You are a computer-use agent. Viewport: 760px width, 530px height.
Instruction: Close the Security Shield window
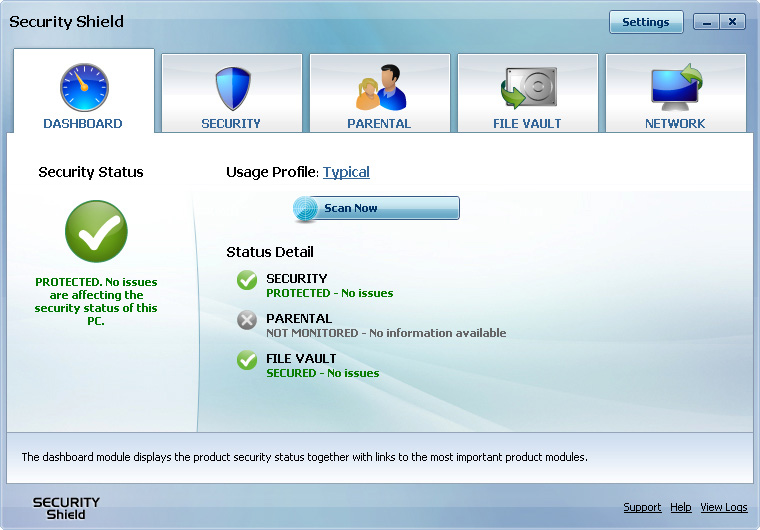733,22
